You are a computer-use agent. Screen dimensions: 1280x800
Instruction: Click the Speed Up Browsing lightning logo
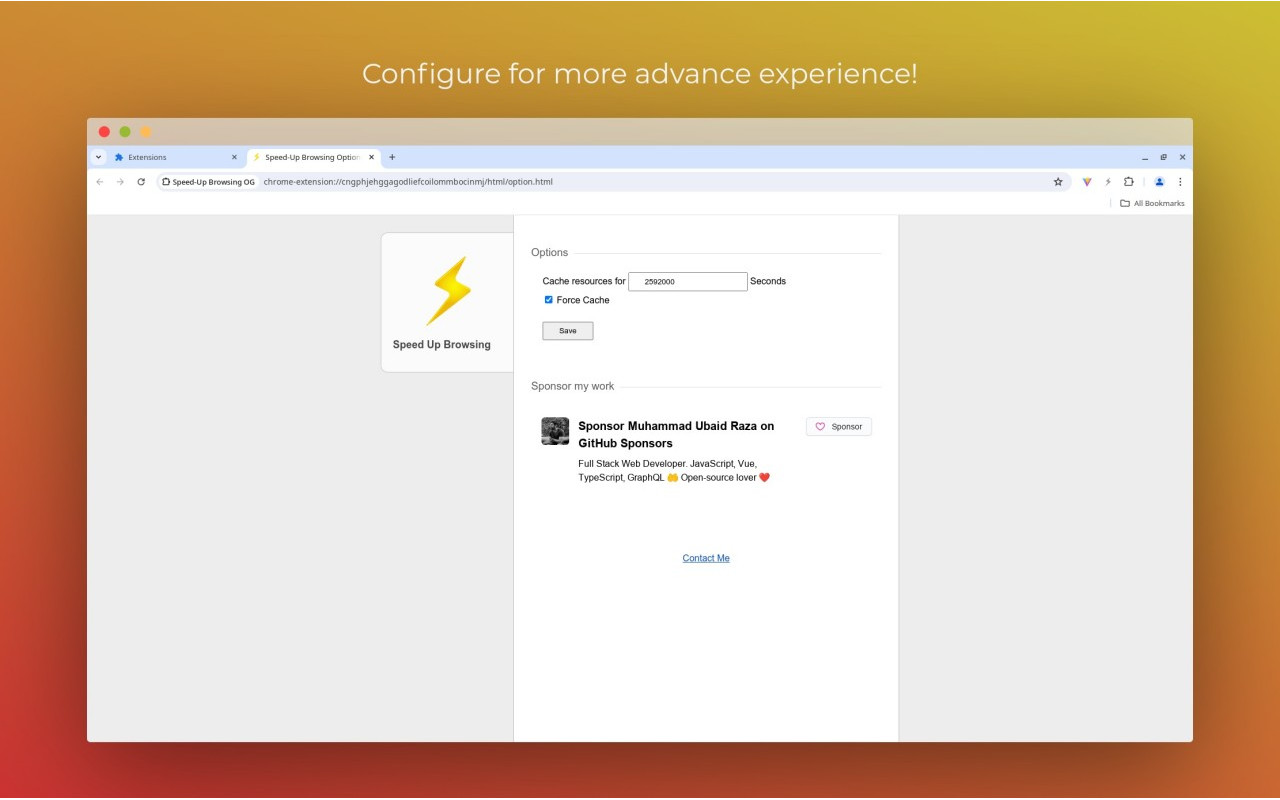point(449,291)
